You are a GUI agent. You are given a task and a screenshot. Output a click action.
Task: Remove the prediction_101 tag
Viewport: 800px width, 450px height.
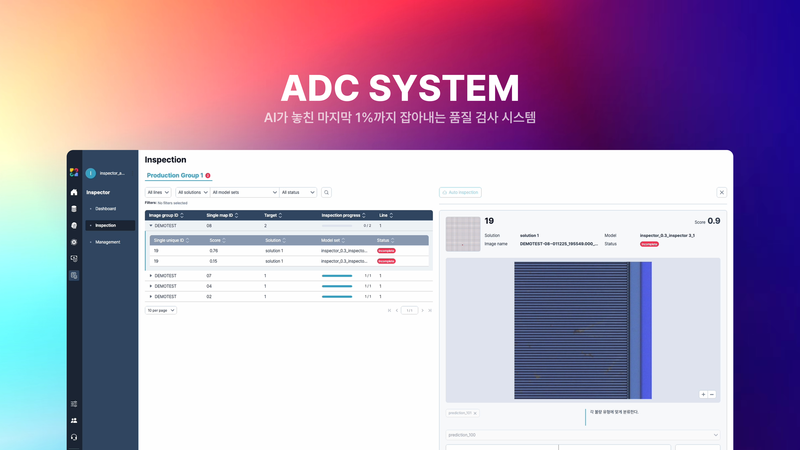coord(475,412)
